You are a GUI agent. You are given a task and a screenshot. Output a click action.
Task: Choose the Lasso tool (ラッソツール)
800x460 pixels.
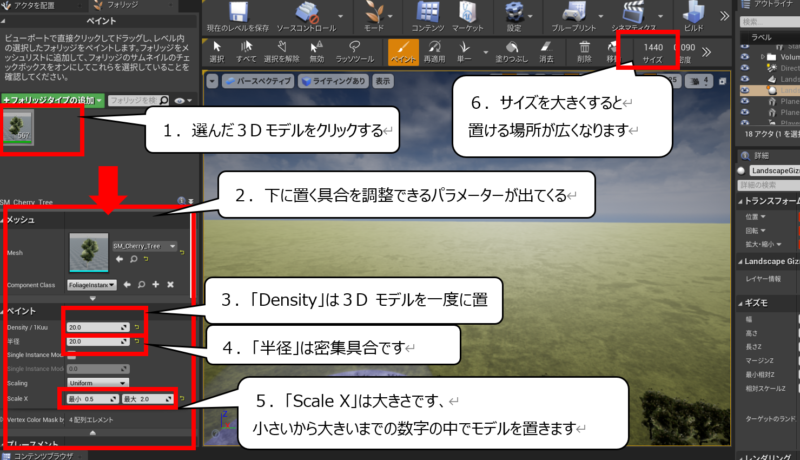tap(355, 52)
